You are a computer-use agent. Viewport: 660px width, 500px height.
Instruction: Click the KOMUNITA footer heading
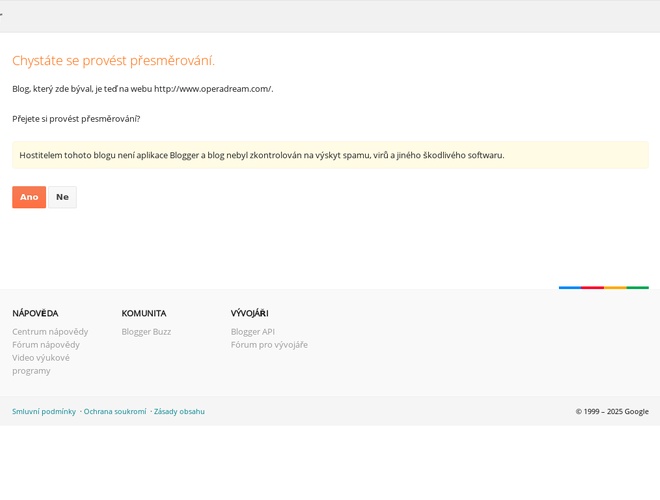(x=144, y=313)
